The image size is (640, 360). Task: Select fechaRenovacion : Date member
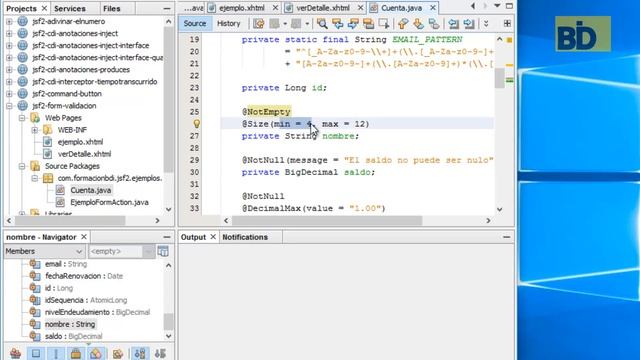(84, 276)
